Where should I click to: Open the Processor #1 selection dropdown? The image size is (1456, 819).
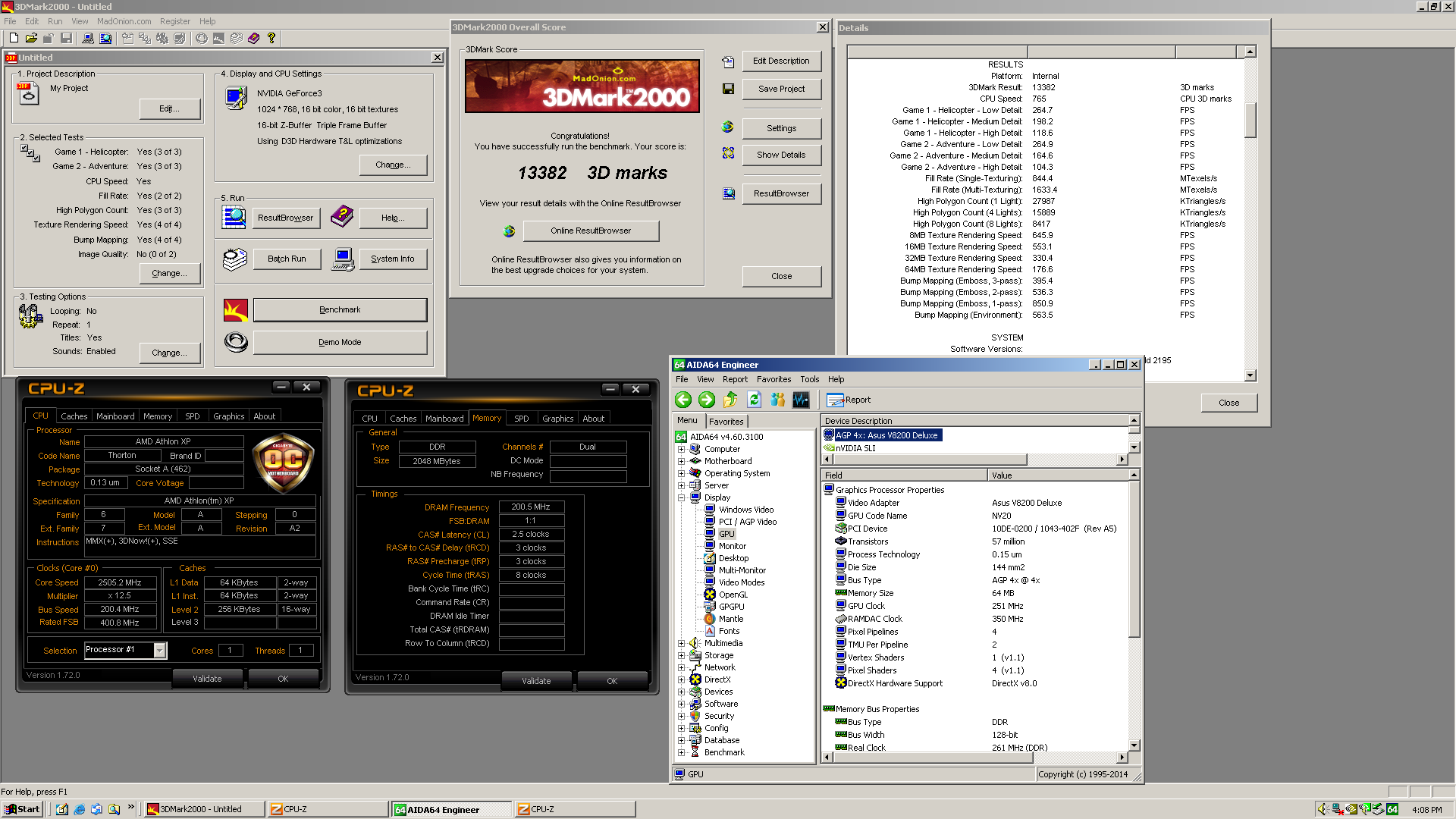pos(159,650)
